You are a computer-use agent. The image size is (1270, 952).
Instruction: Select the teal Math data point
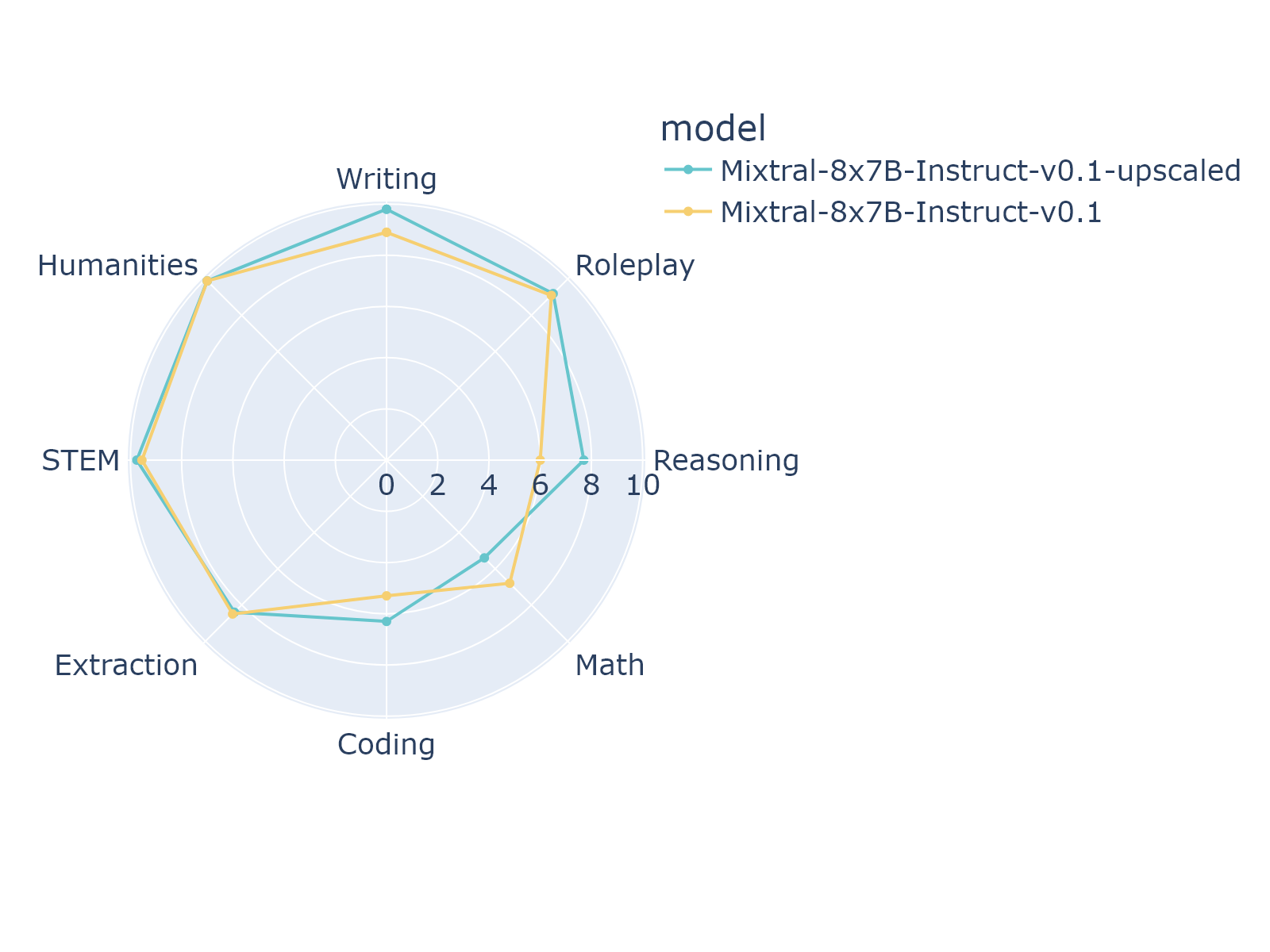[484, 558]
